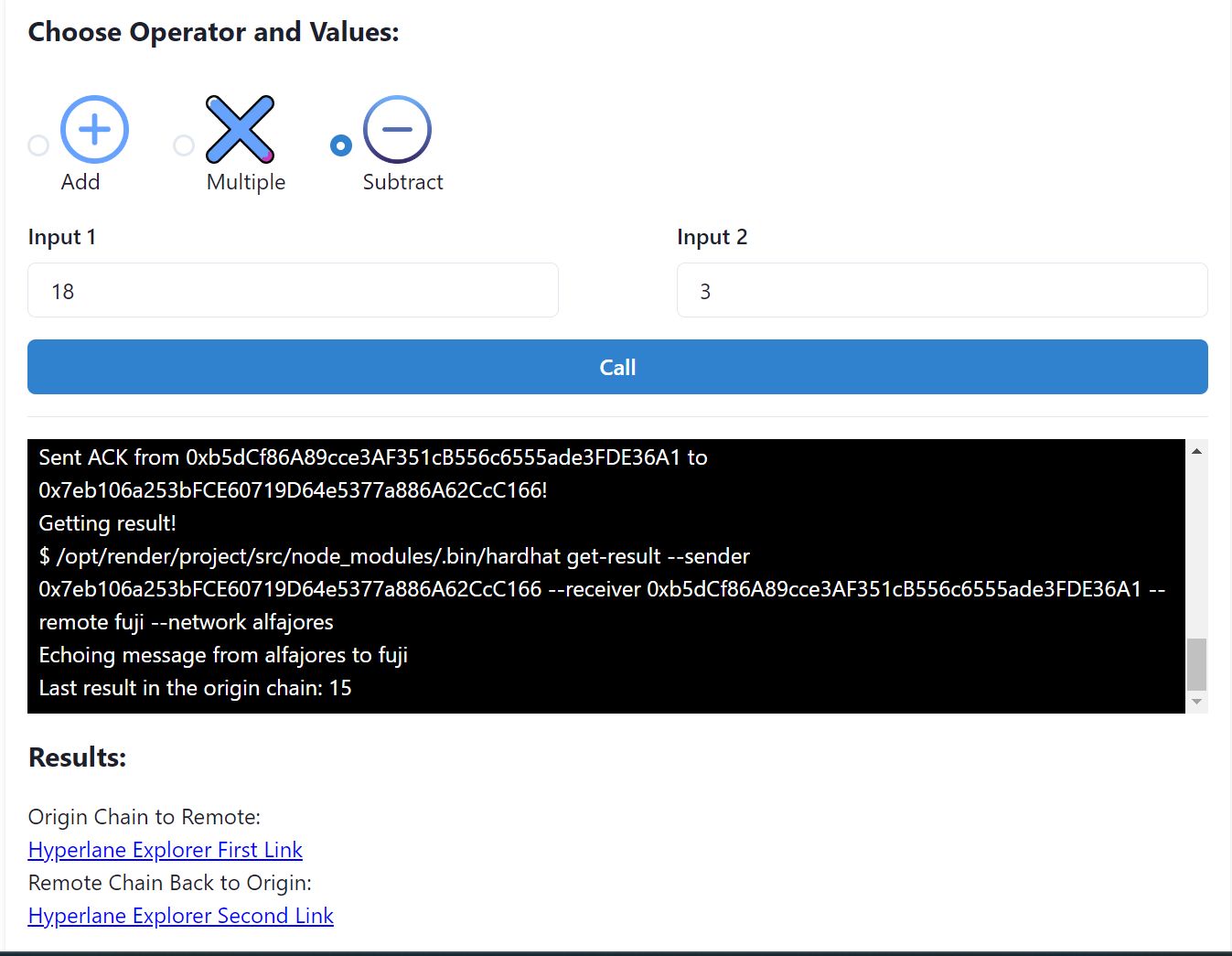Screen dimensions: 1232x956
Task: Click the 'Input 2' label
Action: coord(712,237)
